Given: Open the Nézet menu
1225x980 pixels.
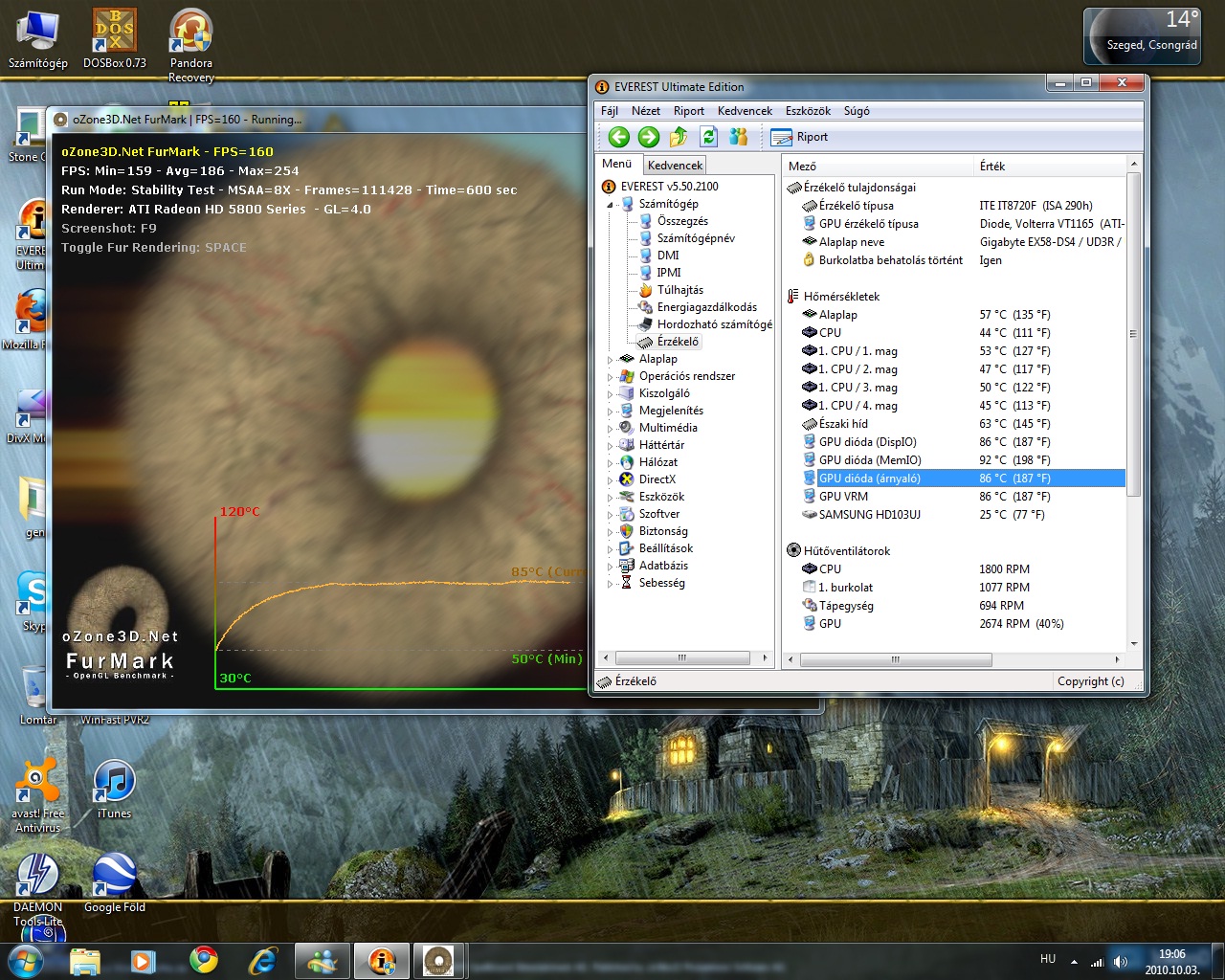Looking at the screenshot, I should pyautogui.click(x=646, y=111).
